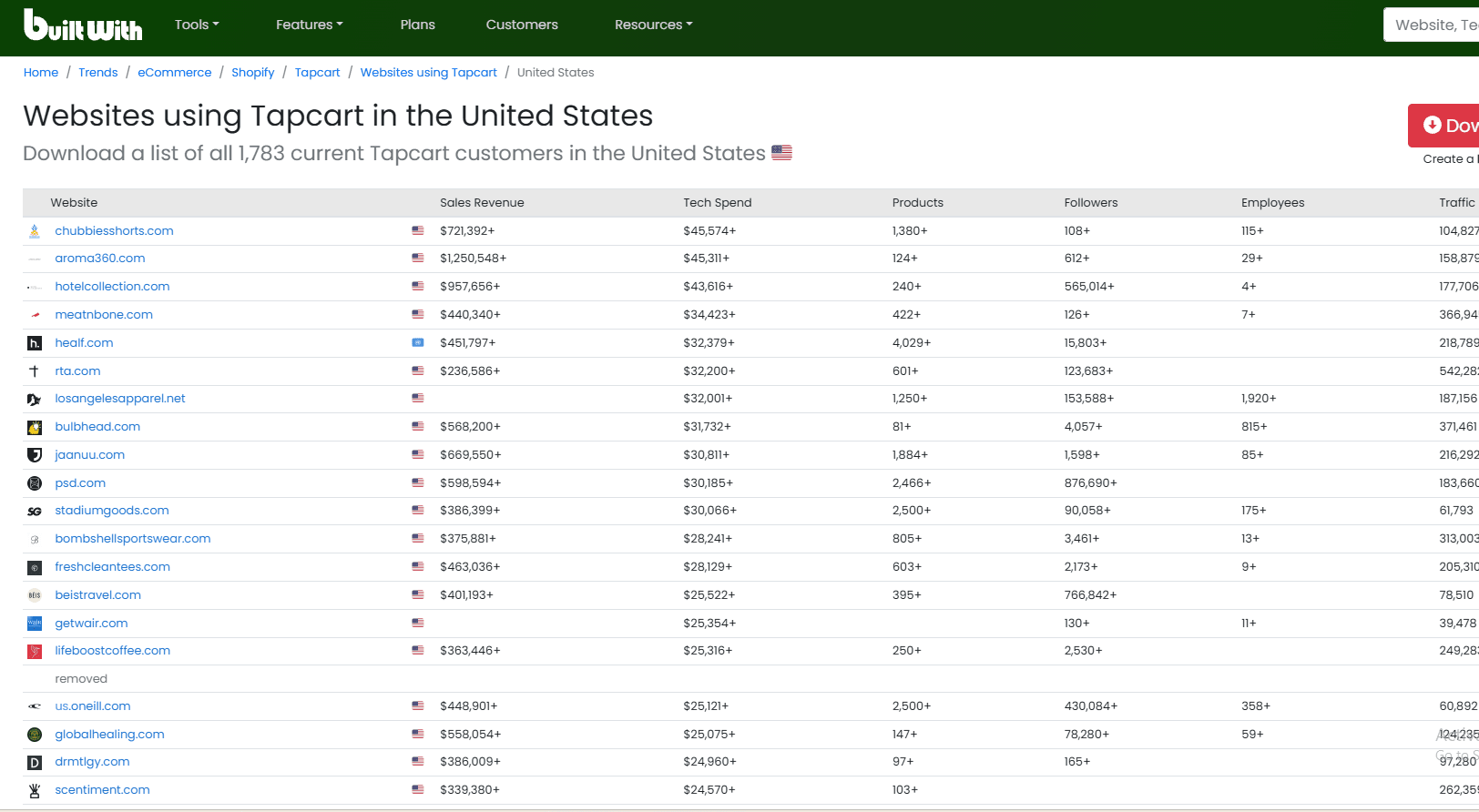Viewport: 1479px width, 812px height.
Task: Click the stadiumgoods.com SG favicon
Action: (x=35, y=511)
